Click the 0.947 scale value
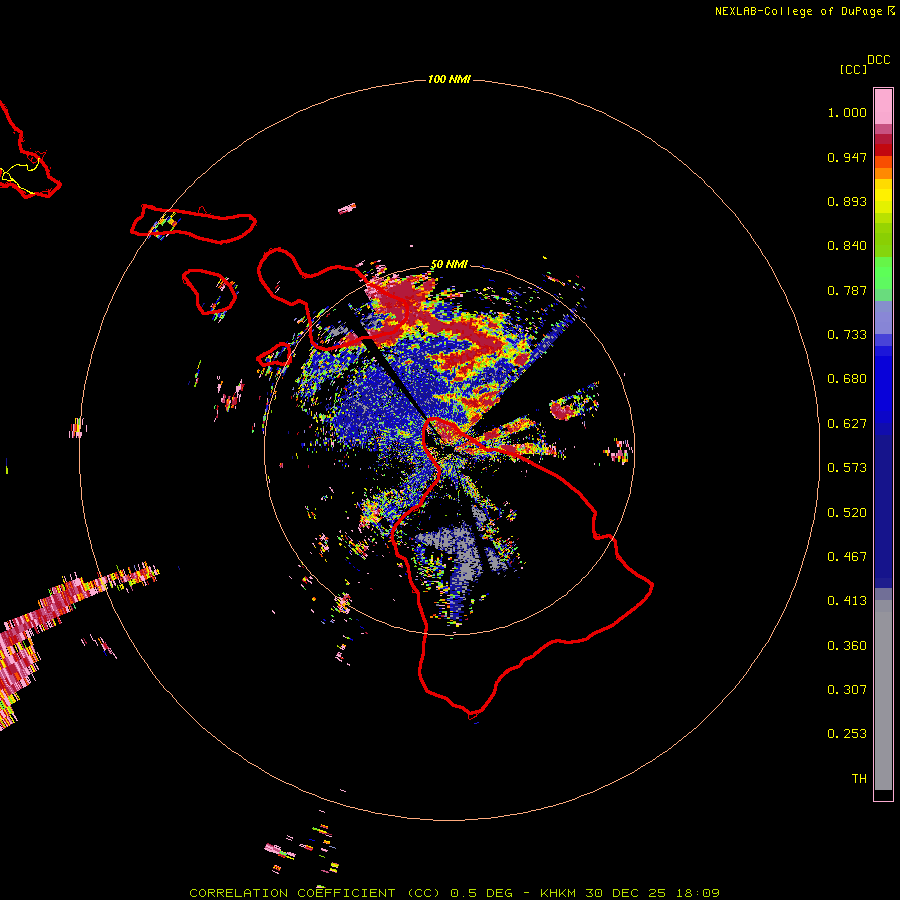The image size is (900, 900). tap(847, 157)
